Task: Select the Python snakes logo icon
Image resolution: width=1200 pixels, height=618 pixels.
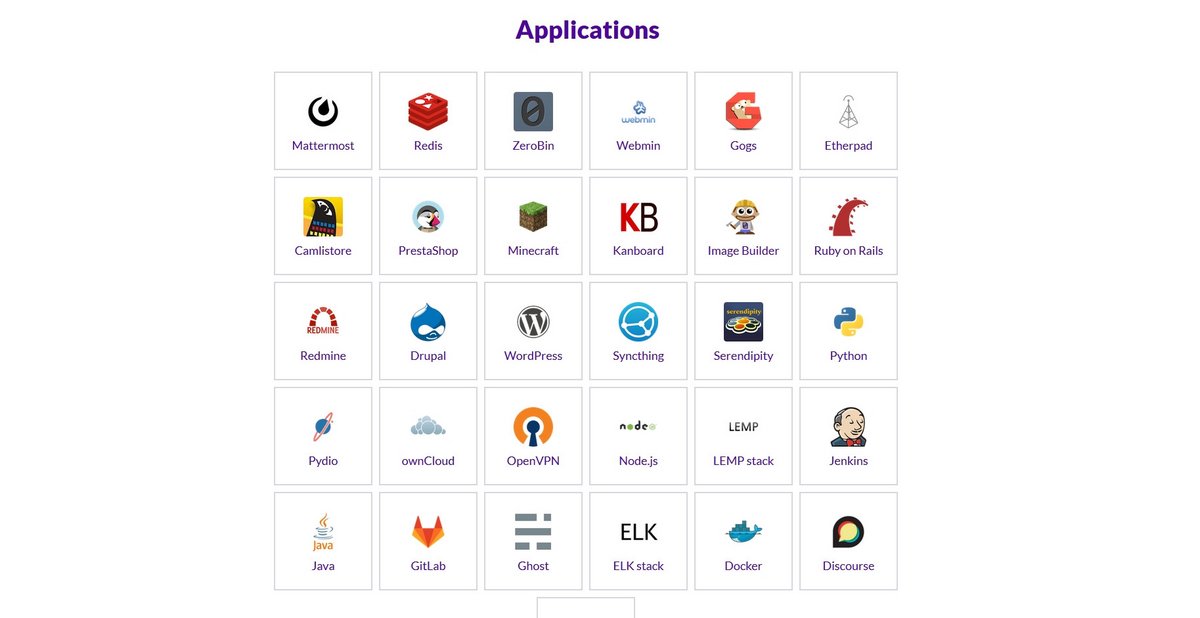Action: click(x=848, y=322)
